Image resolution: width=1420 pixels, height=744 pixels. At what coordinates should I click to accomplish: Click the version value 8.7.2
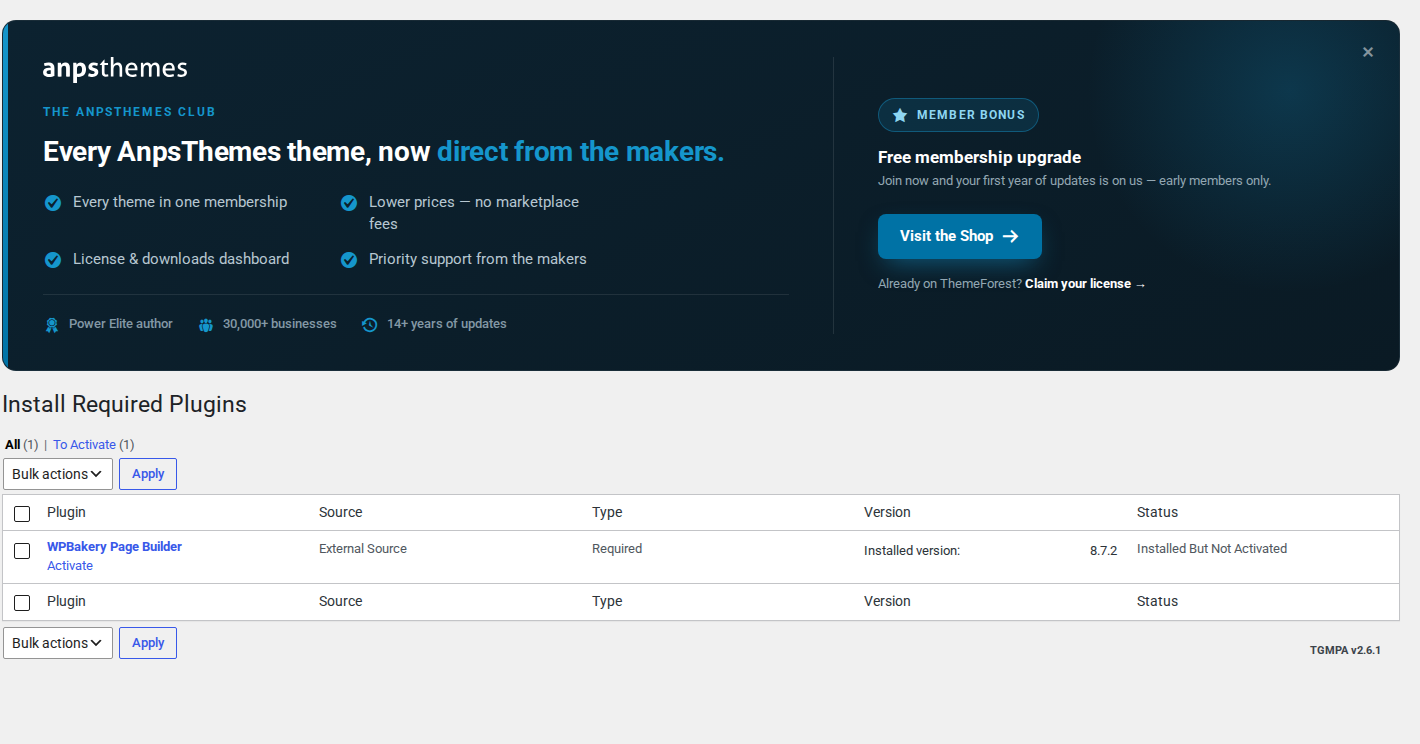(1103, 551)
